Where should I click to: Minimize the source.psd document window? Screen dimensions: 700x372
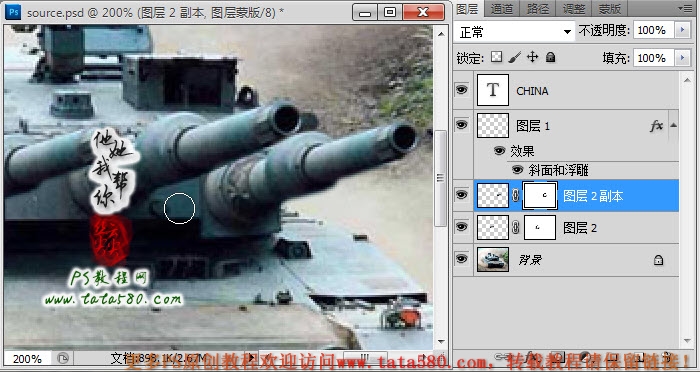tap(365, 12)
